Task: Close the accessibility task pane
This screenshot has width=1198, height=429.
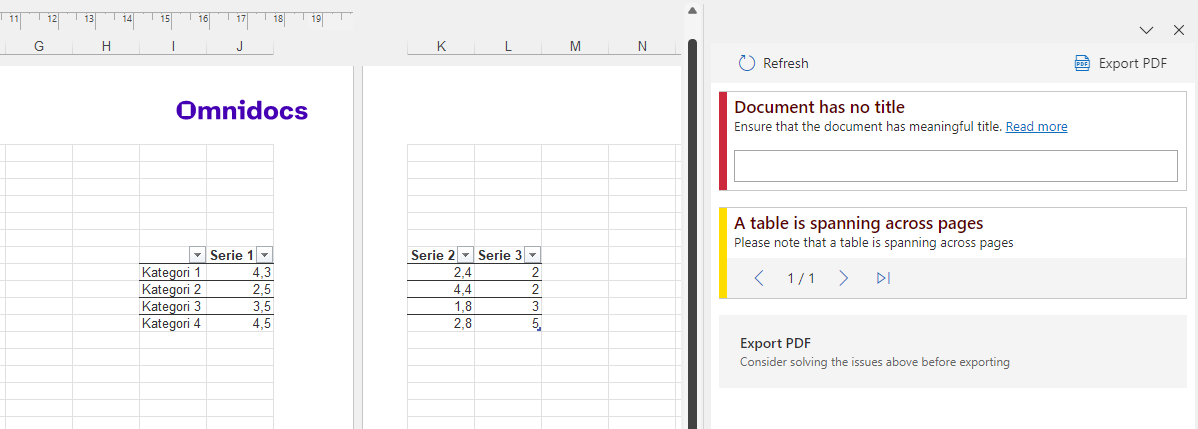Action: click(1178, 31)
